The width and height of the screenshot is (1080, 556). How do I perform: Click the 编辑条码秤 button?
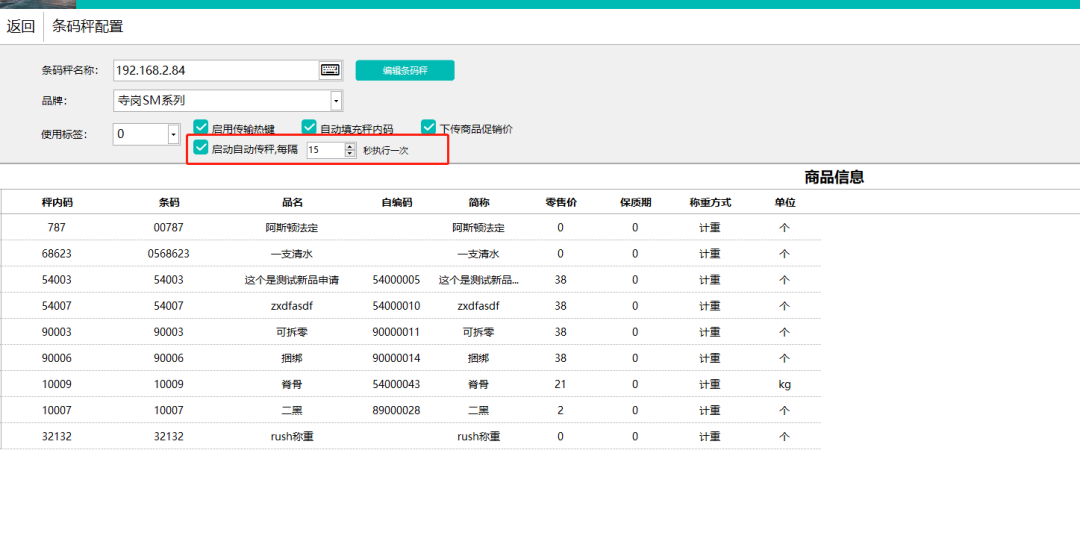click(405, 70)
